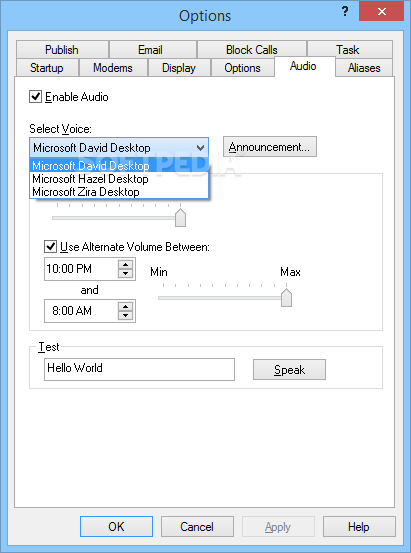Image resolution: width=411 pixels, height=553 pixels.
Task: Open the Announcement... dialog
Action: click(270, 147)
